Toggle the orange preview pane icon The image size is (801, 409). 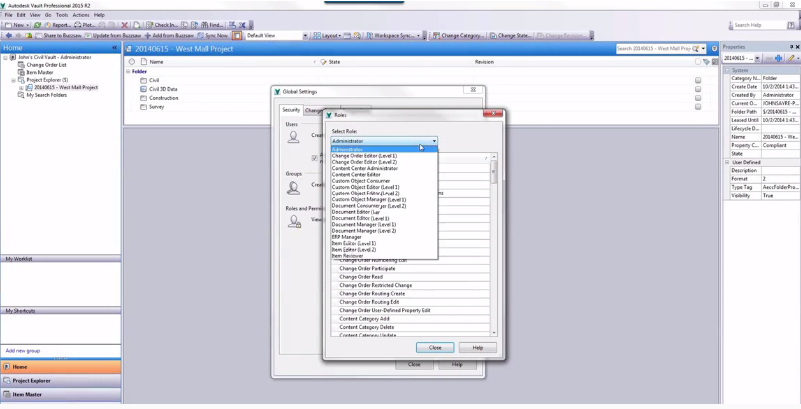tap(237, 36)
